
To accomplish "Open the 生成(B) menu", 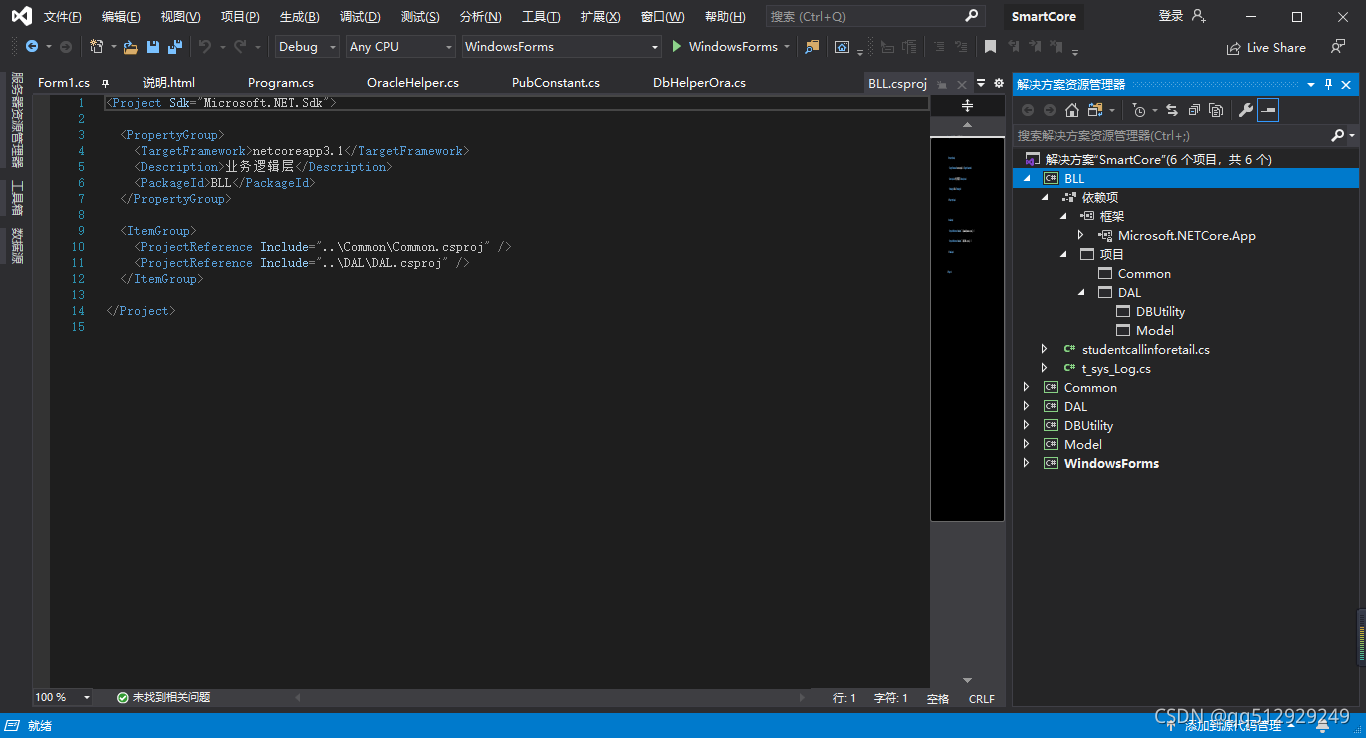I will [x=300, y=17].
